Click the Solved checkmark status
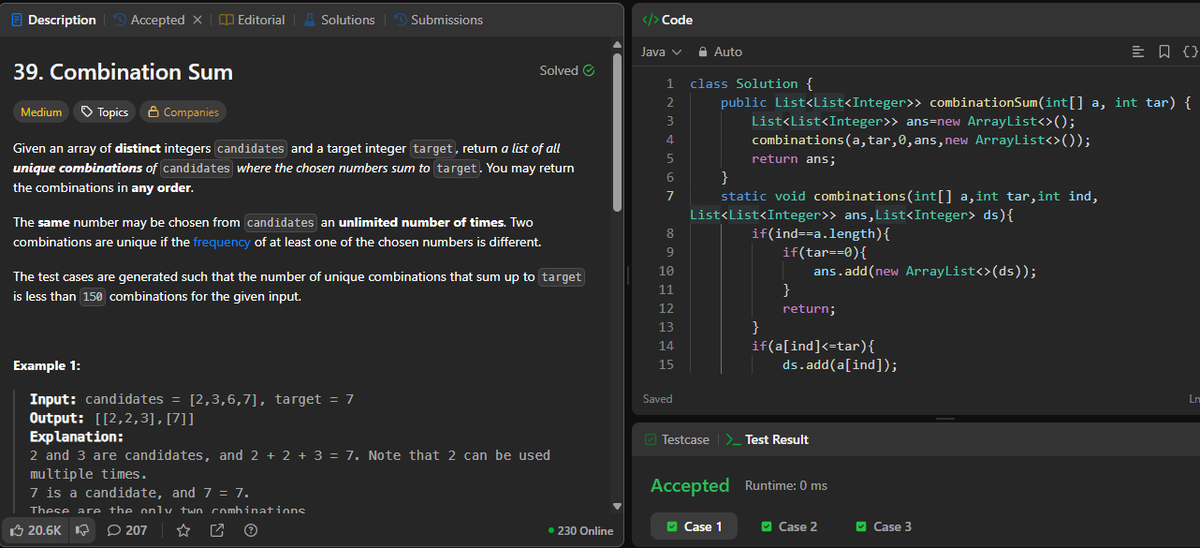The width and height of the screenshot is (1200, 548). click(x=568, y=71)
